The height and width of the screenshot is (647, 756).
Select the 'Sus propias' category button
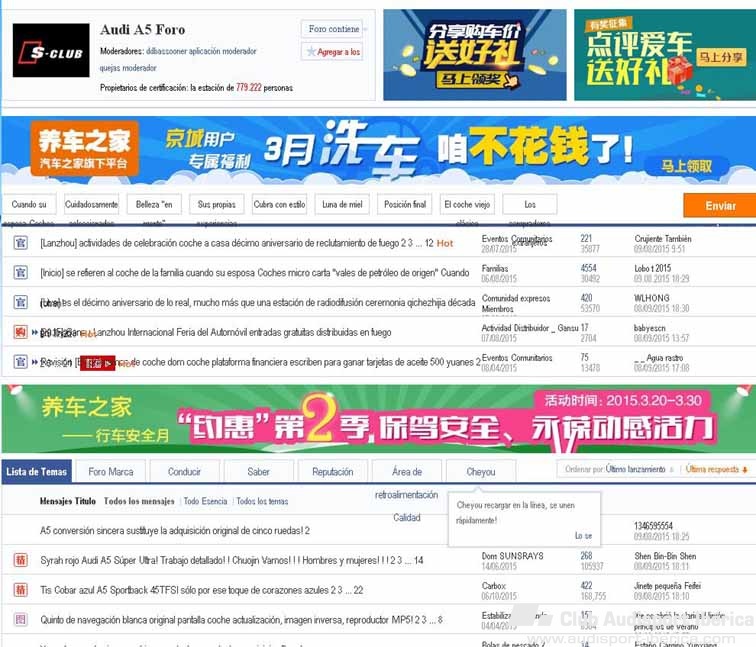(216, 204)
